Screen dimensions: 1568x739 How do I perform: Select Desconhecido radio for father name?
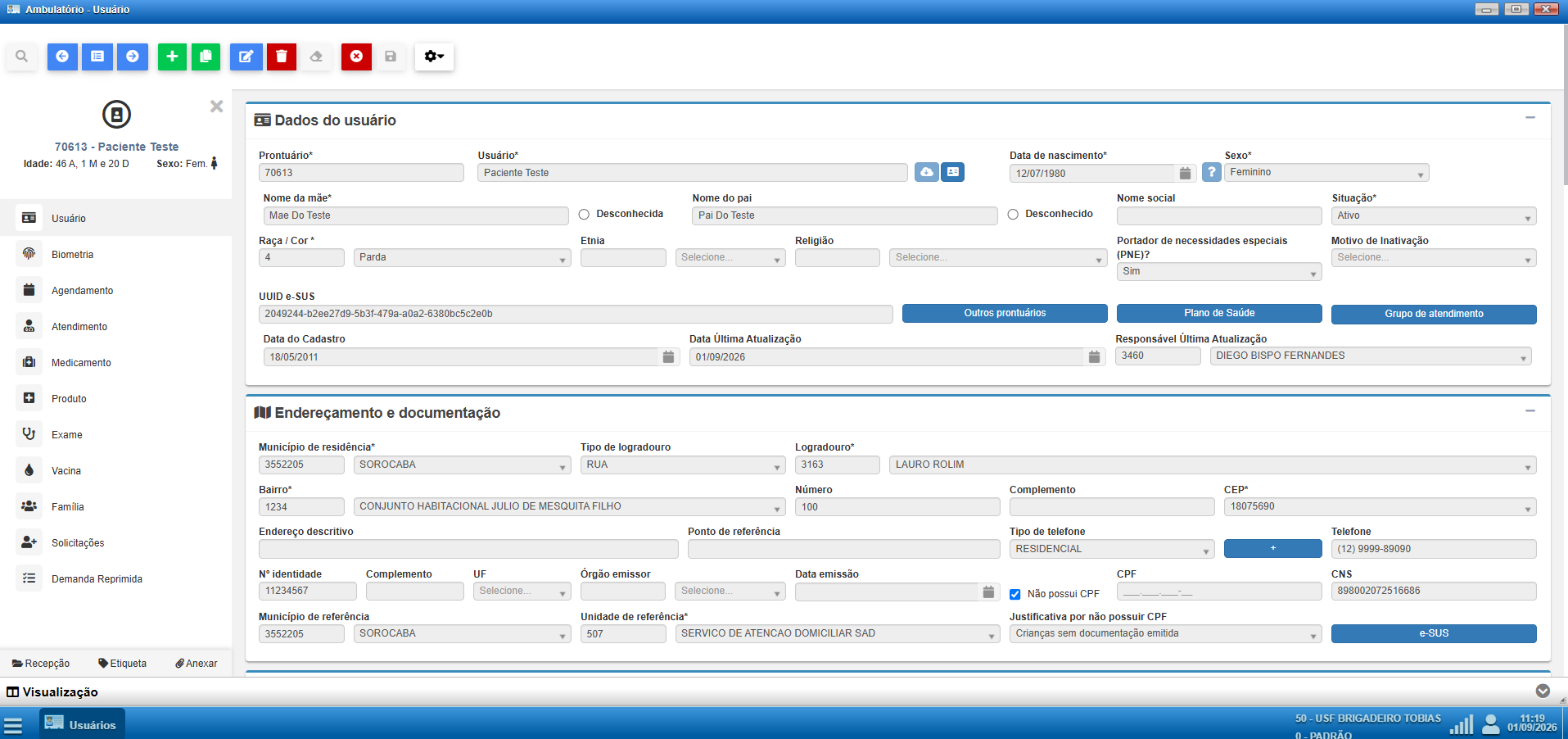(x=1013, y=215)
